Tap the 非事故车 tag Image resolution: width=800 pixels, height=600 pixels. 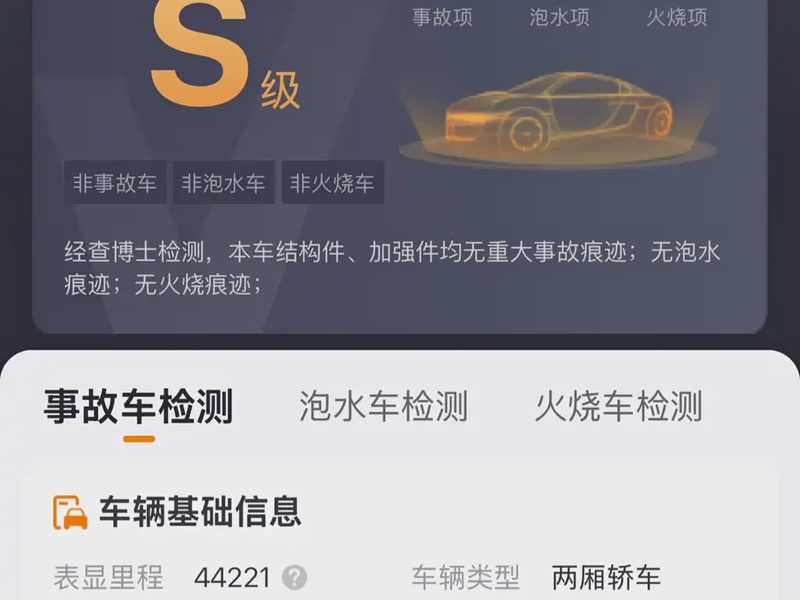pos(115,183)
